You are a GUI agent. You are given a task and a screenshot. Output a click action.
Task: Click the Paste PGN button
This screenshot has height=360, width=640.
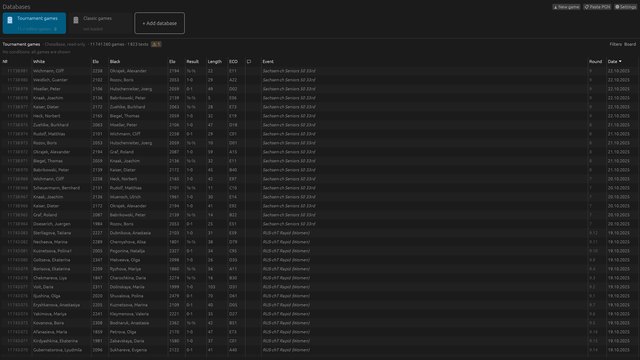pyautogui.click(x=597, y=7)
